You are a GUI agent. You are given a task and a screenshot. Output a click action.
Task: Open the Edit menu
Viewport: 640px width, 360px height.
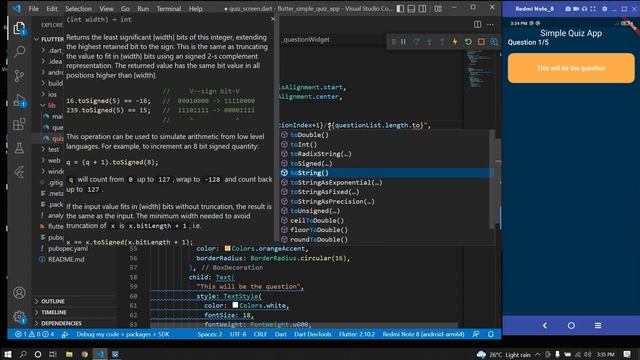[x=52, y=8]
